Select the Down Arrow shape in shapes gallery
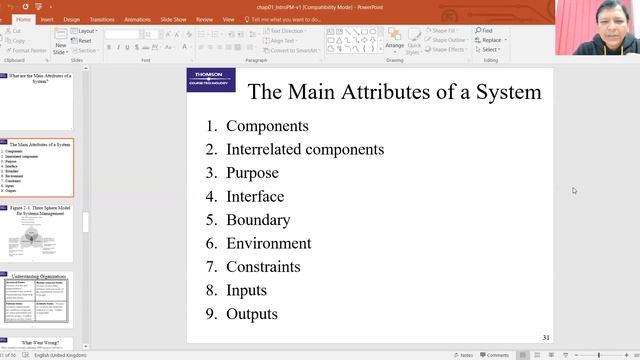640x360 pixels. click(373, 40)
